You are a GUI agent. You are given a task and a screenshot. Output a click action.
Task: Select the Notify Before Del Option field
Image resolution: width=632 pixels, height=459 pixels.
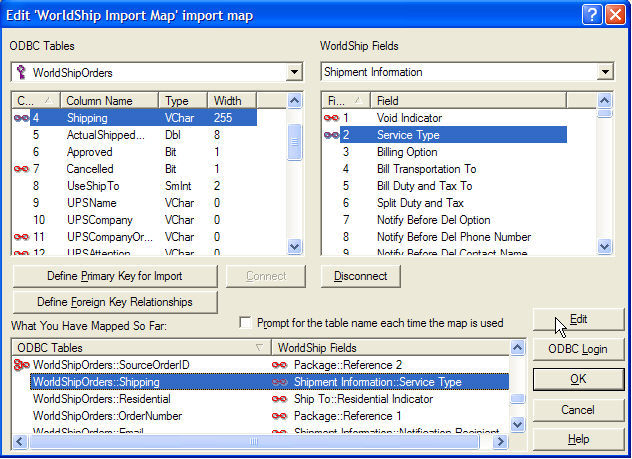tap(445, 220)
